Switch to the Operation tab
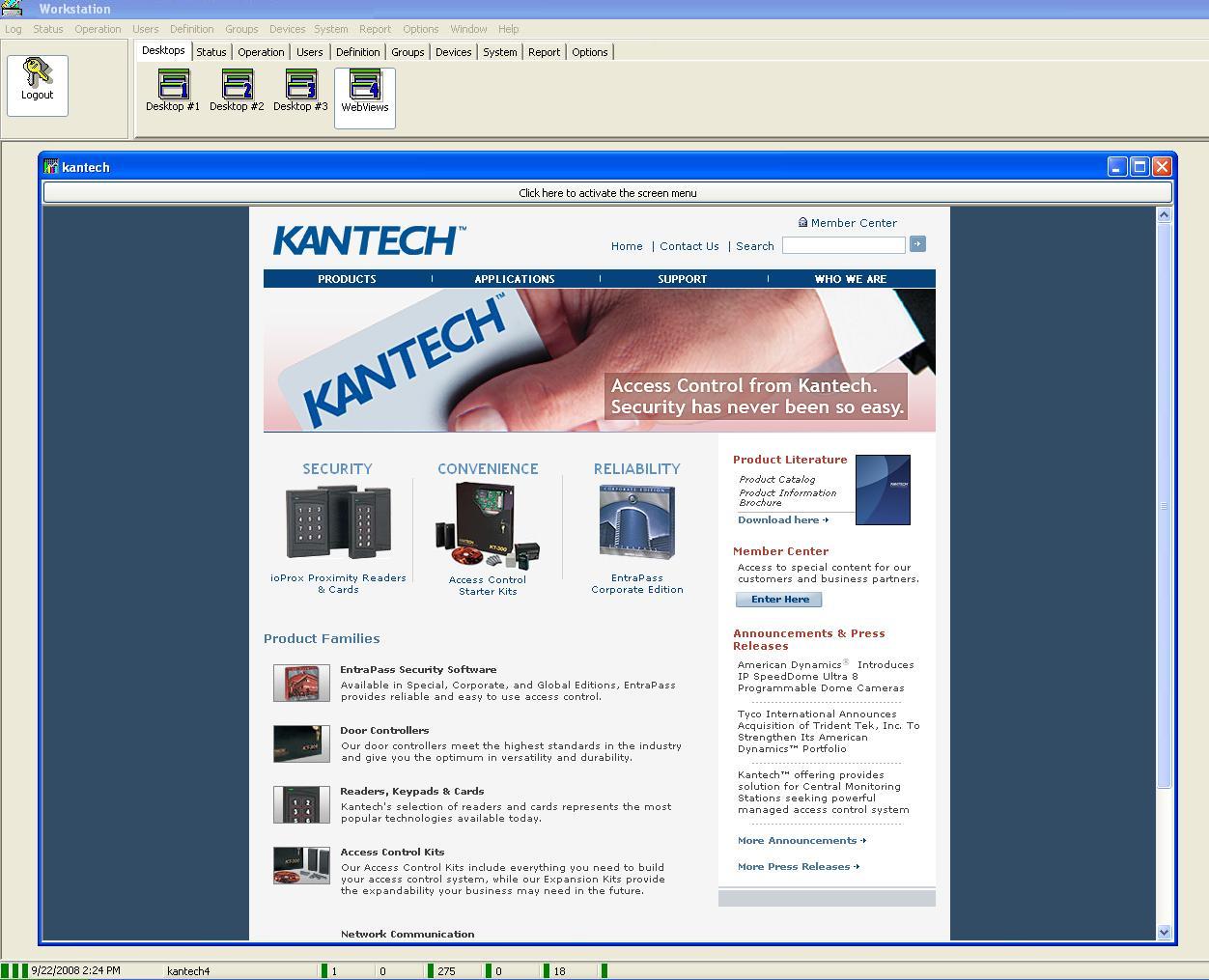 point(261,52)
